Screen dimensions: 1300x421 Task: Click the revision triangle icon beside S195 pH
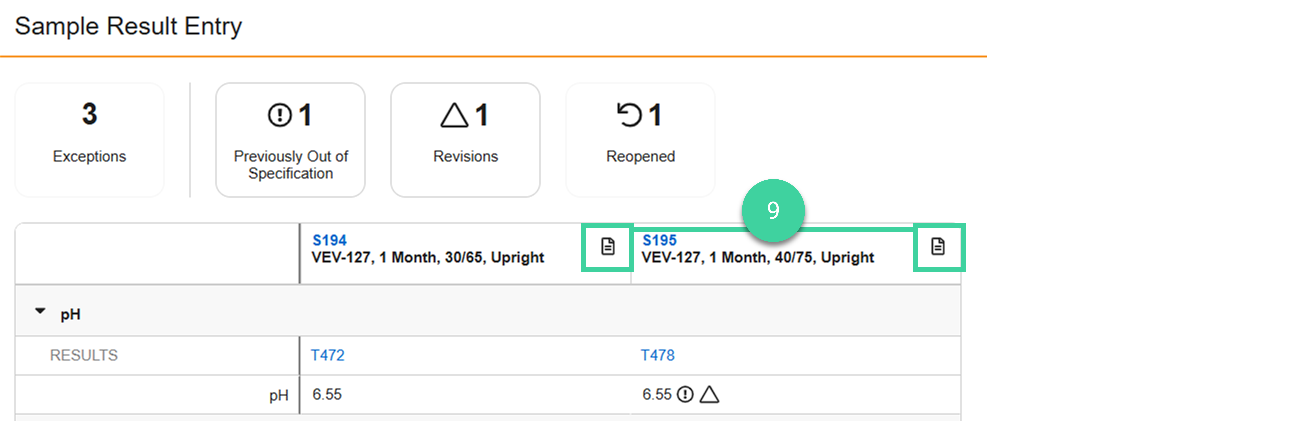click(x=709, y=395)
